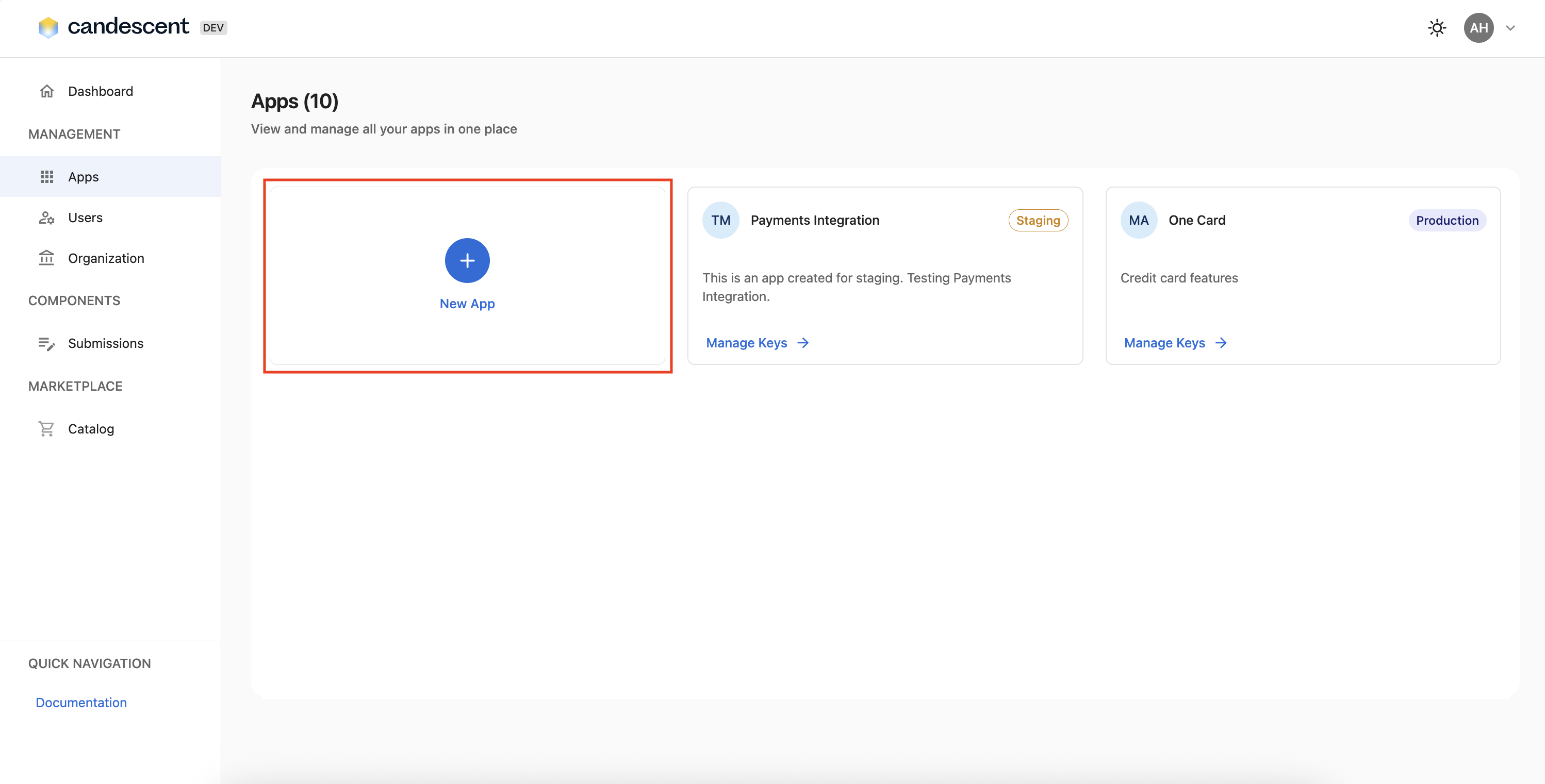Click the Submissions edit-list icon
Viewport: 1545px width, 784px height.
[x=47, y=343]
